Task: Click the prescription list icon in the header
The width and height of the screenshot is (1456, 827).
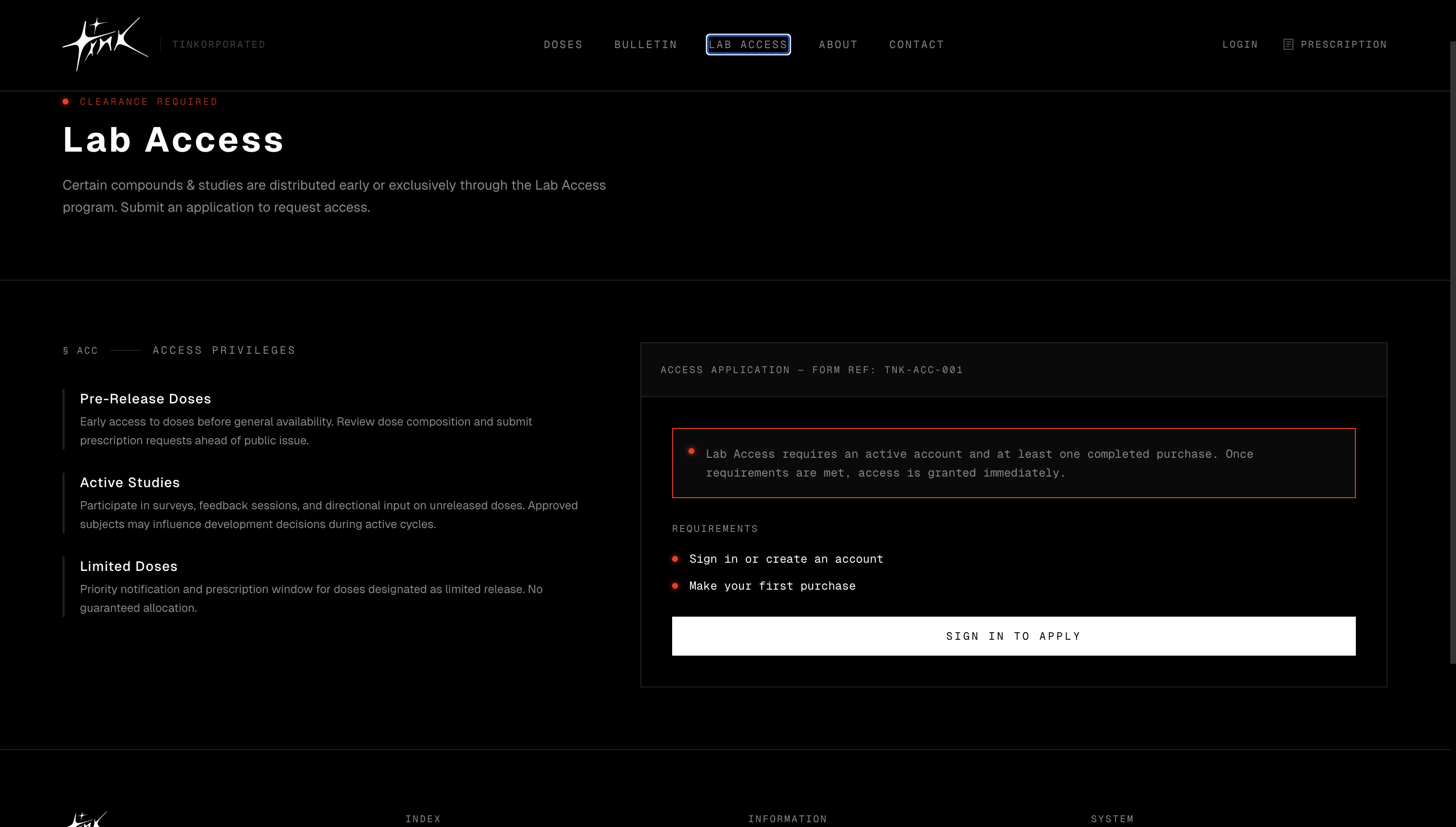Action: click(x=1288, y=44)
